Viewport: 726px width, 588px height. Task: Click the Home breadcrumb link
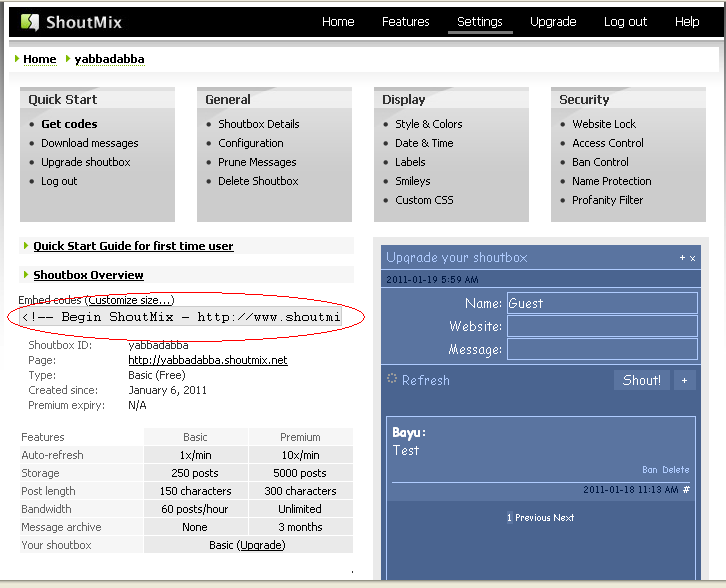tap(40, 59)
